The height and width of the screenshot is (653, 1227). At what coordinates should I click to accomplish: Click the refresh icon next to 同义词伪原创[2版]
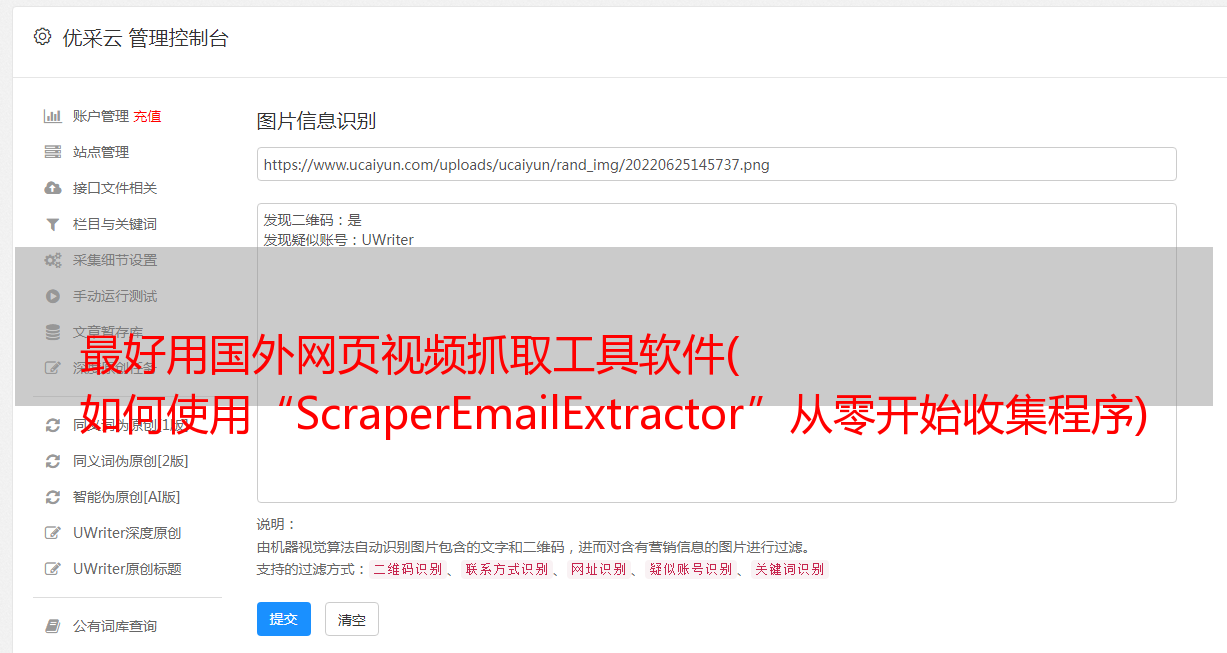tap(53, 461)
